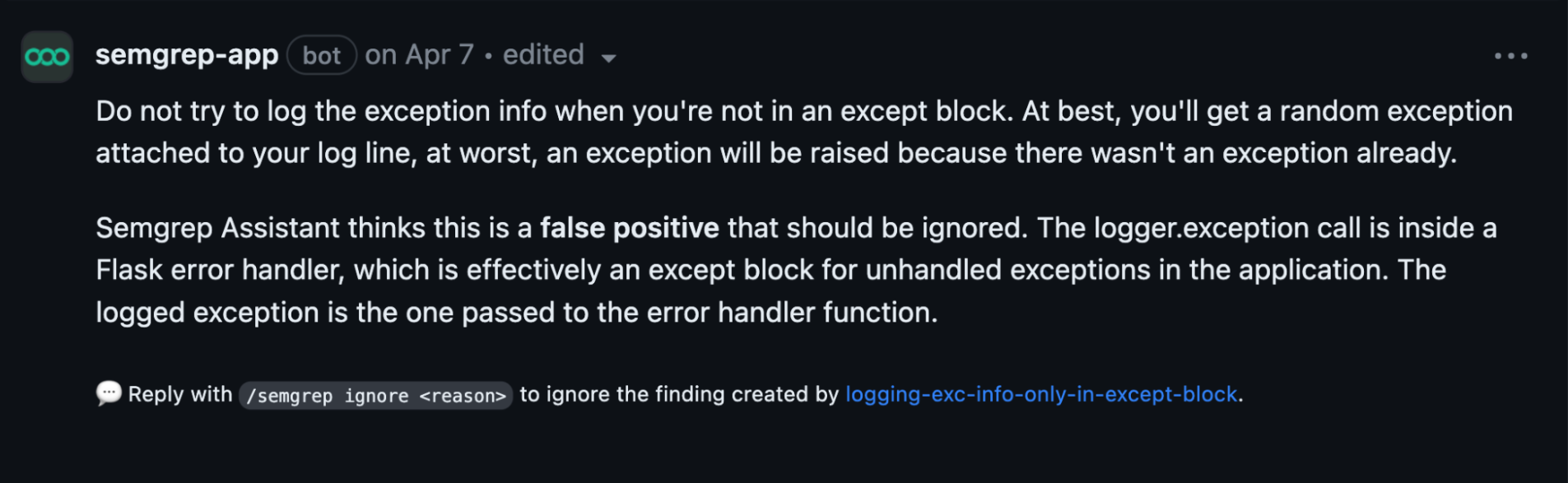Click the '/semgrep ignore <reason>' code snippet

coord(376,396)
